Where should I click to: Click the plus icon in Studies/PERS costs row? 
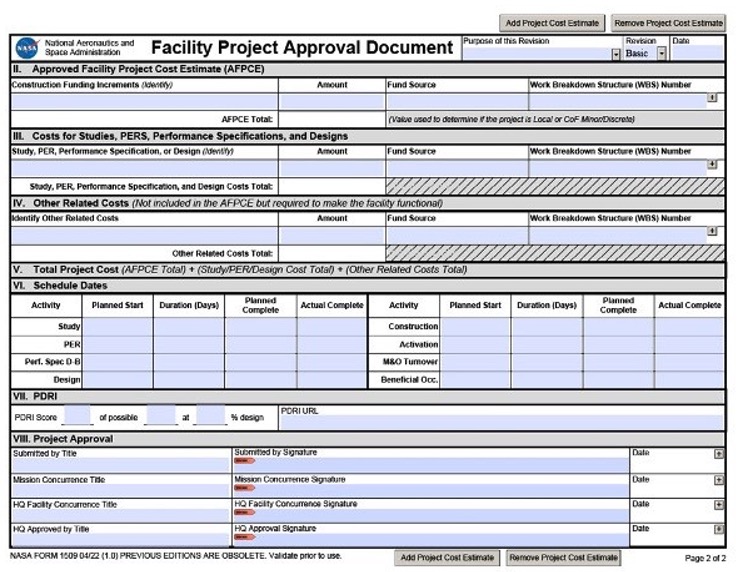click(x=712, y=165)
